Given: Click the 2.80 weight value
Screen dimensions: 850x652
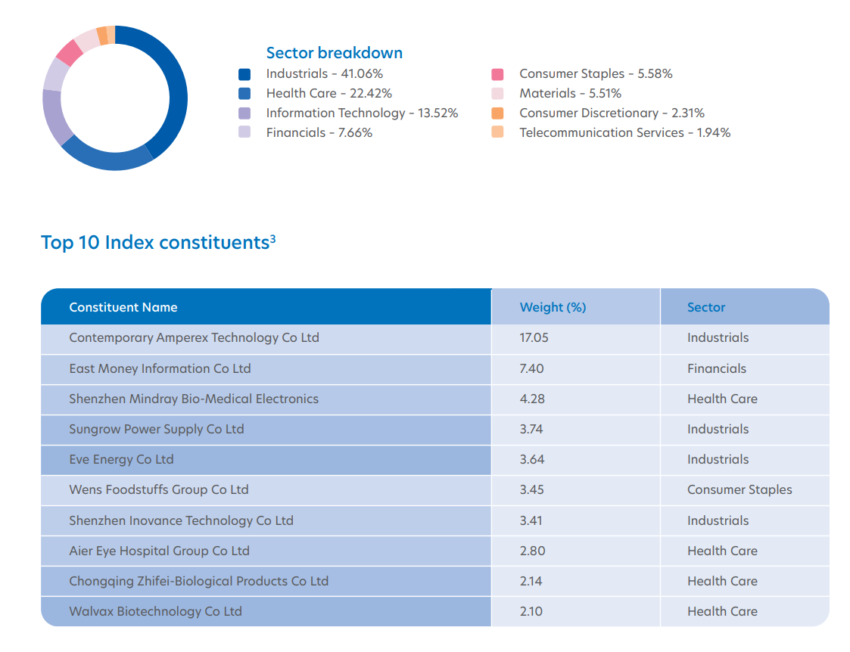Looking at the screenshot, I should [533, 551].
